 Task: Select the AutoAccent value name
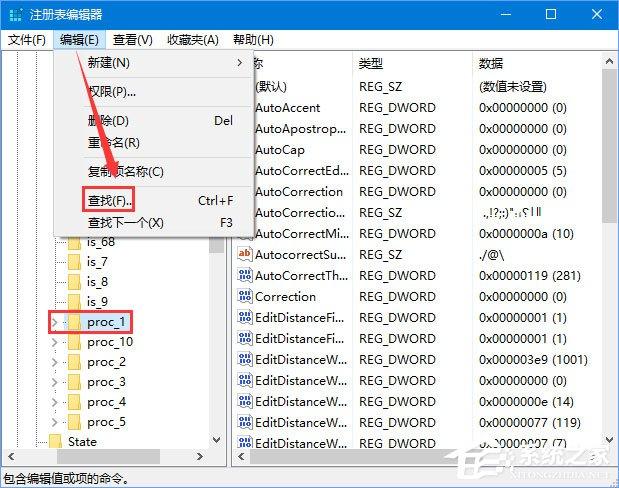click(287, 108)
